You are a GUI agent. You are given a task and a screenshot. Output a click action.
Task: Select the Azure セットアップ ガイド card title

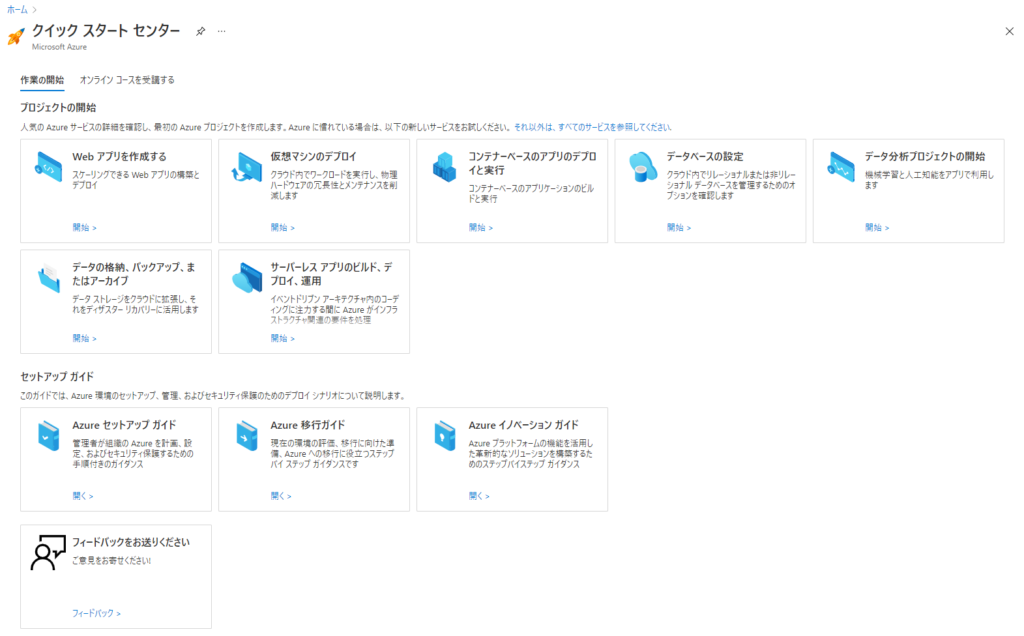[124, 425]
